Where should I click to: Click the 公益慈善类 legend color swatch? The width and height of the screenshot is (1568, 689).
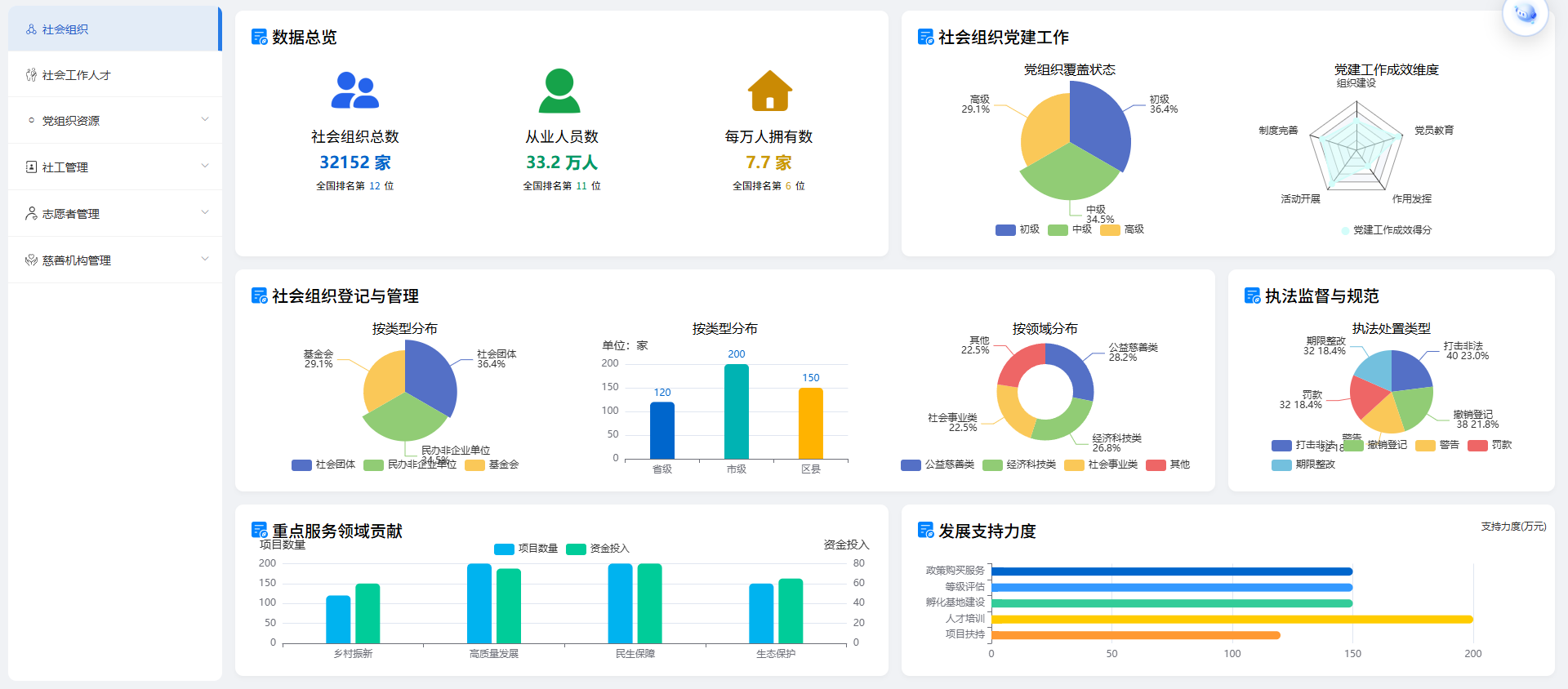pos(911,465)
